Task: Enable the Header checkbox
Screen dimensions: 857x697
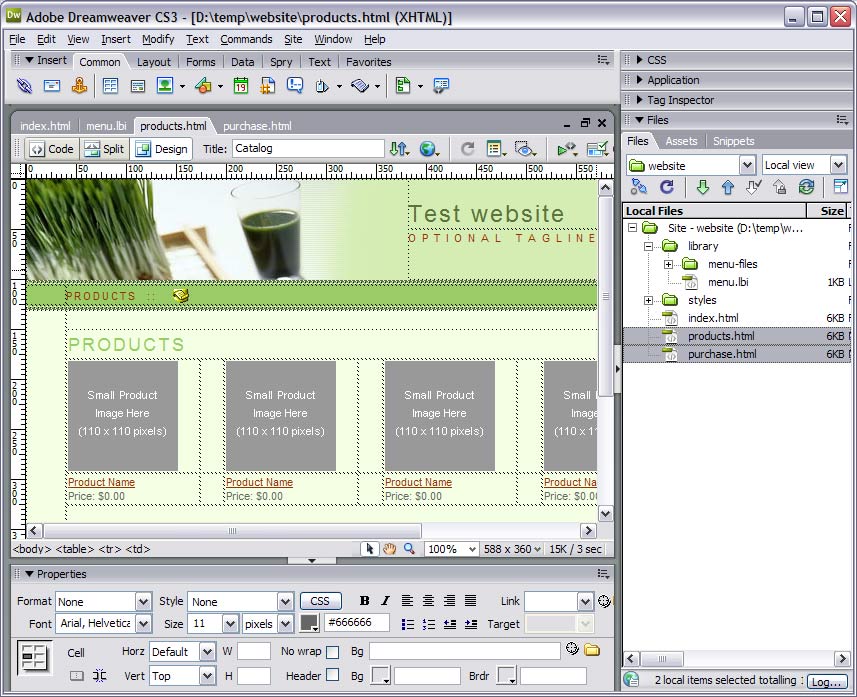Action: [332, 676]
